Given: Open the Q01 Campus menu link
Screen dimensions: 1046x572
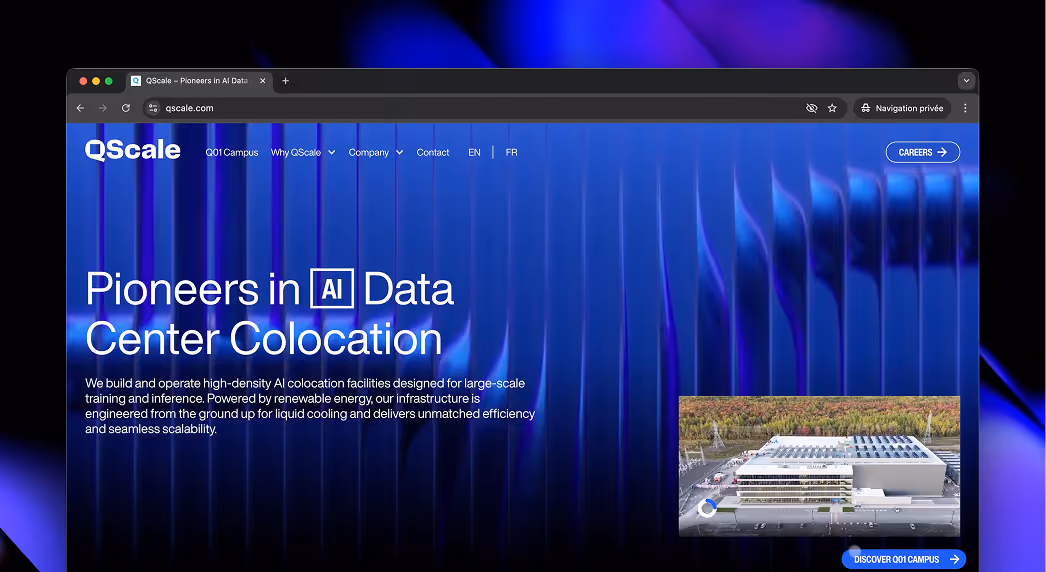Looking at the screenshot, I should tap(231, 153).
